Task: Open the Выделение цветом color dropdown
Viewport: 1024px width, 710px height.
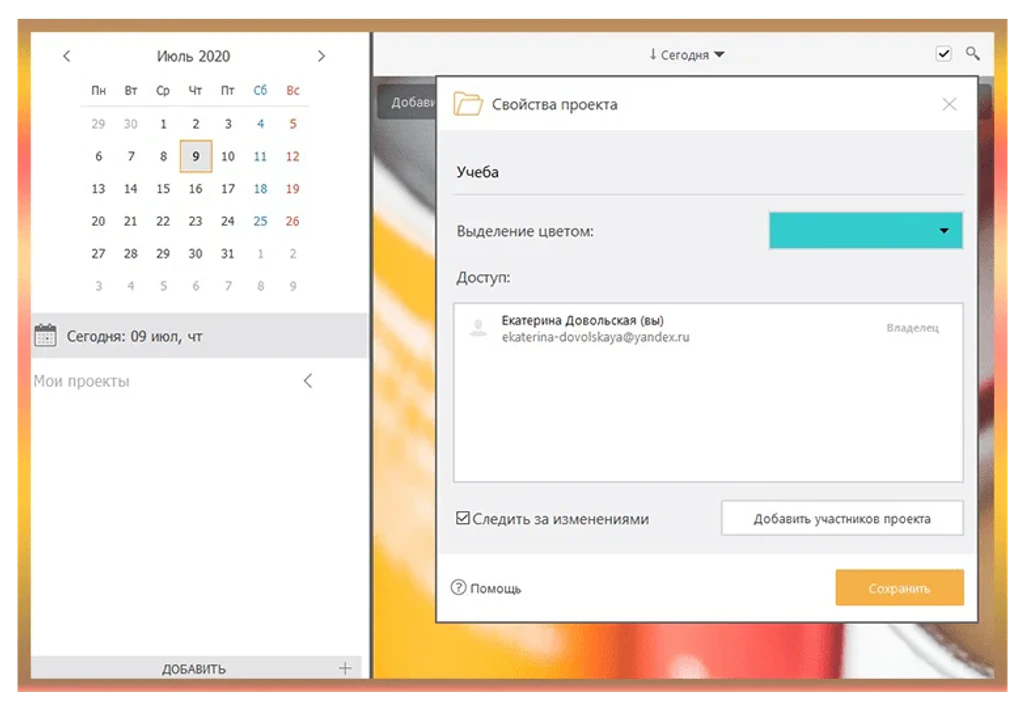Action: pyautogui.click(x=865, y=231)
